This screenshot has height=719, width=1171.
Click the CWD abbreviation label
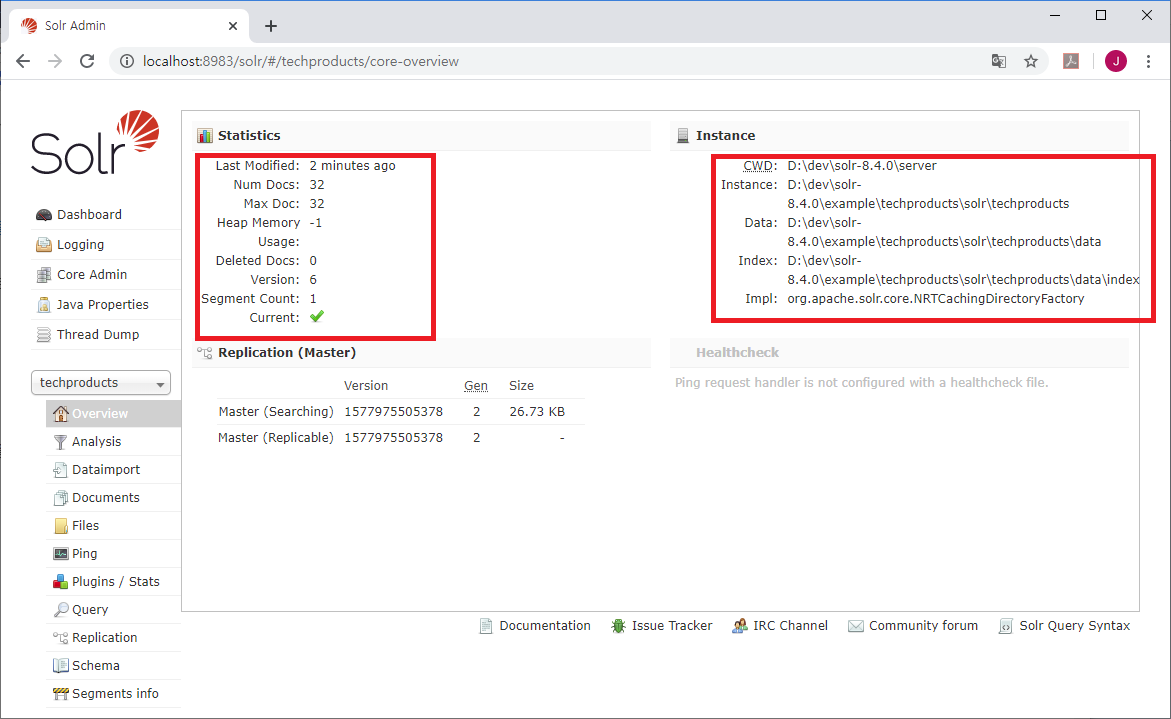click(x=760, y=166)
